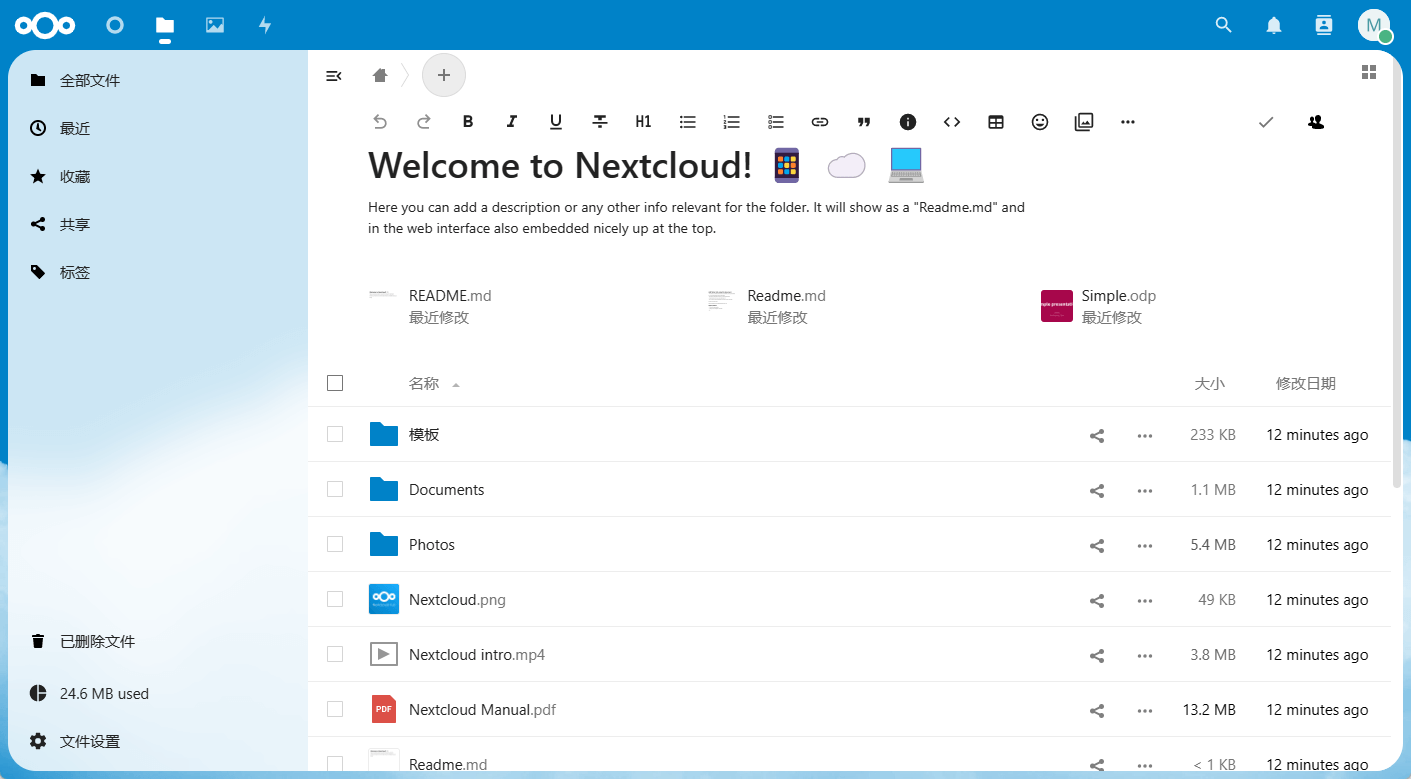The width and height of the screenshot is (1411, 779).
Task: Select all files using the header checkbox
Action: tap(335, 383)
